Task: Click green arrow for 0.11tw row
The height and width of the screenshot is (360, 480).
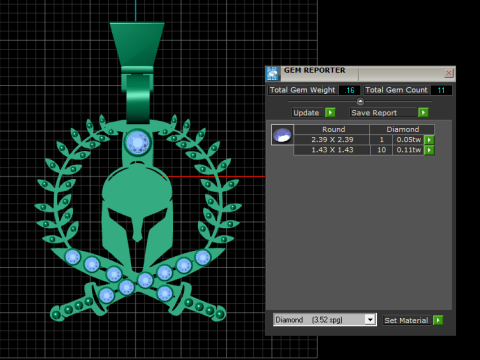Action: point(429,150)
